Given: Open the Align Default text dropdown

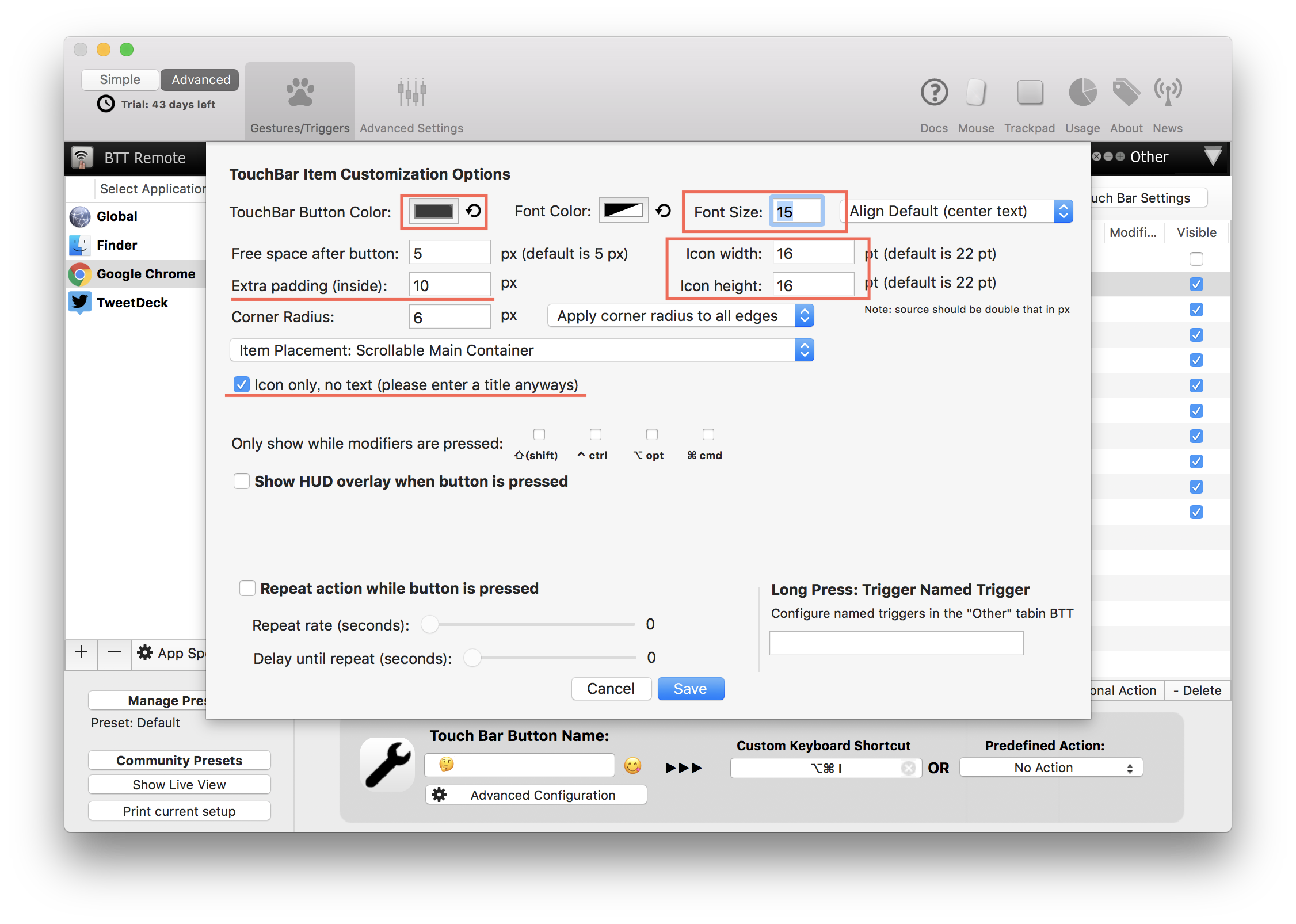Looking at the screenshot, I should (956, 211).
